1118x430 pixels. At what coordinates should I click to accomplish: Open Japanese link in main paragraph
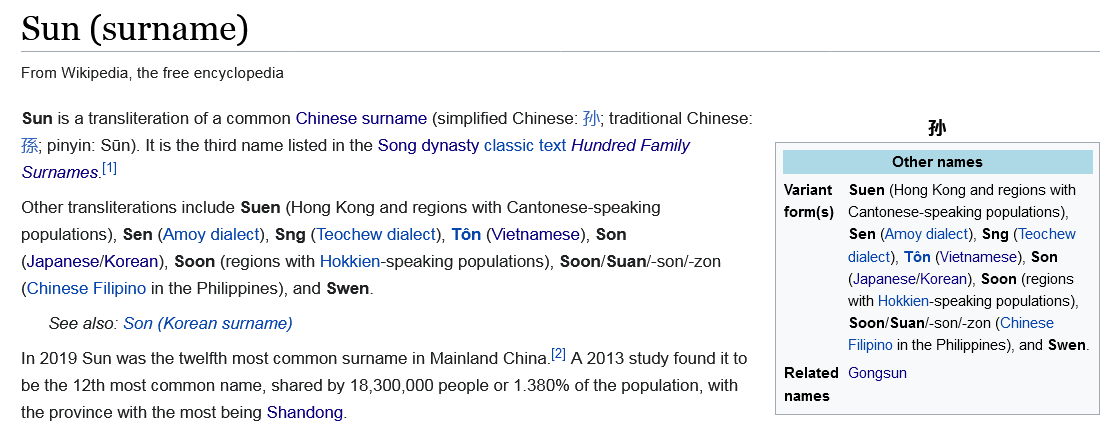61,262
